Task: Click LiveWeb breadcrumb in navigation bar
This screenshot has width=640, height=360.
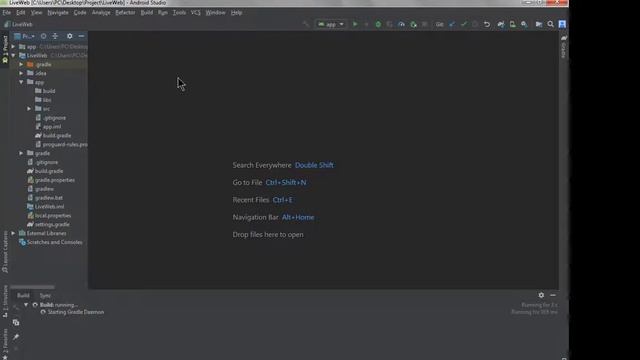Action: click(x=19, y=24)
